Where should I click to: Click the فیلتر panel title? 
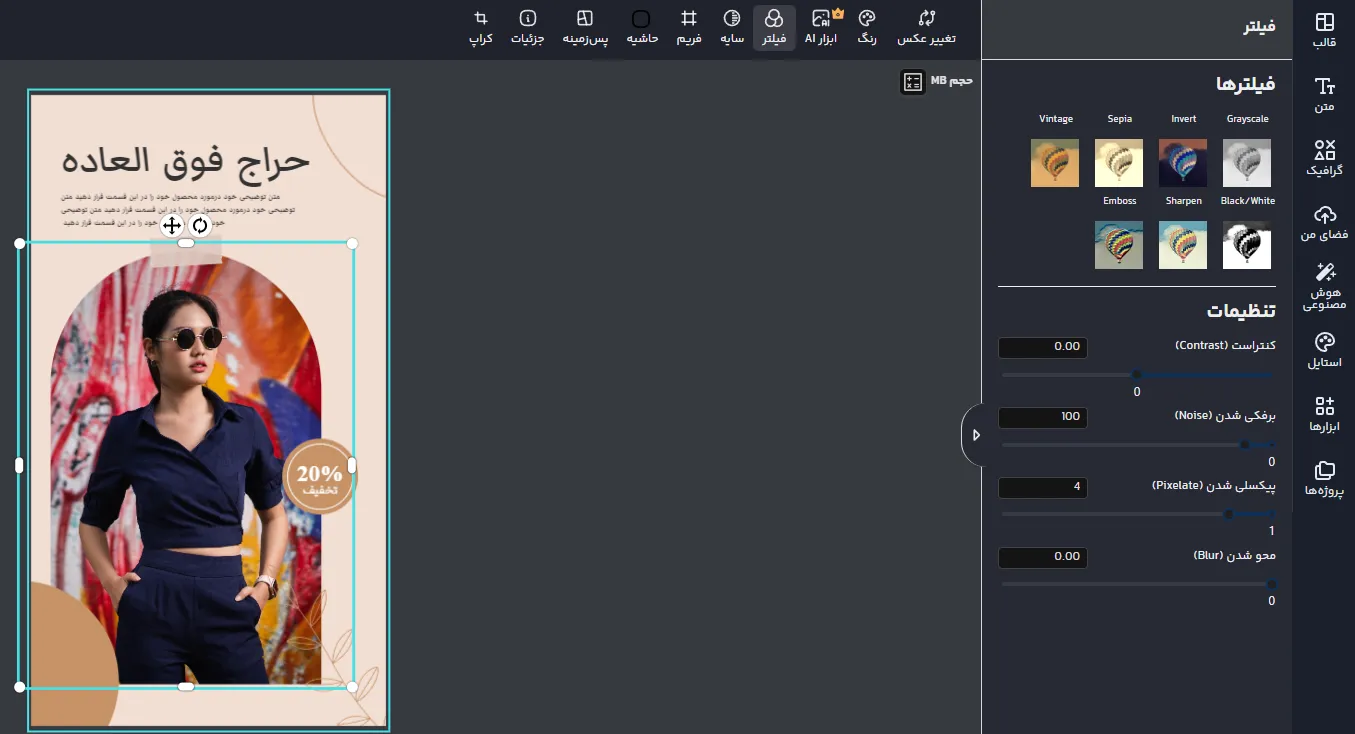pyautogui.click(x=1259, y=28)
